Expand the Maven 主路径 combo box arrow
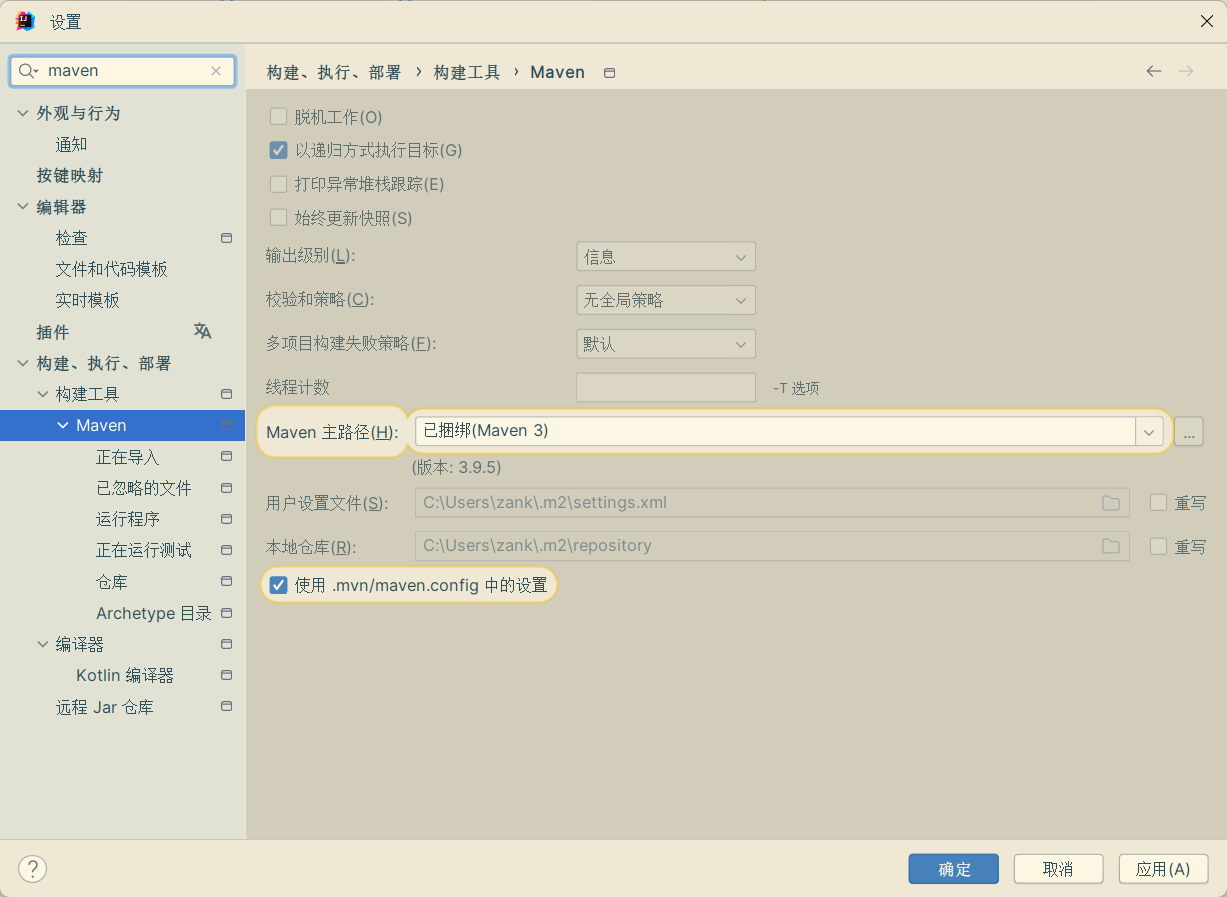The height and width of the screenshot is (897, 1227). 1148,431
